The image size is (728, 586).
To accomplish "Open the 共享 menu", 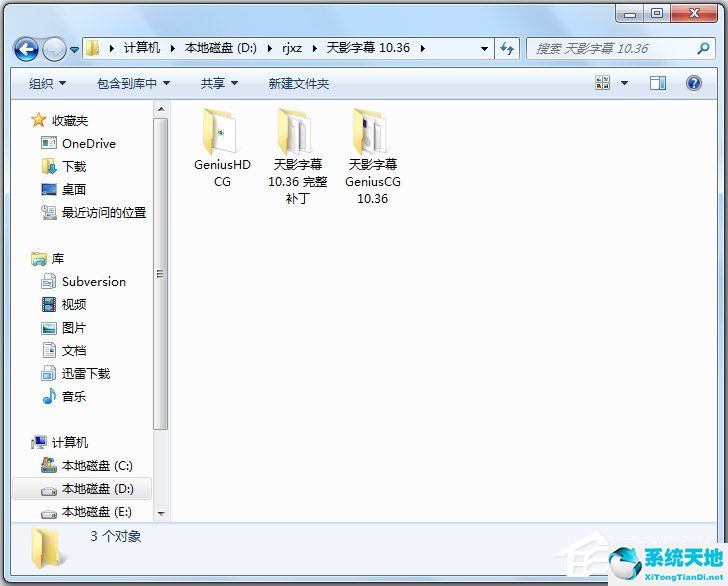I will (x=219, y=84).
